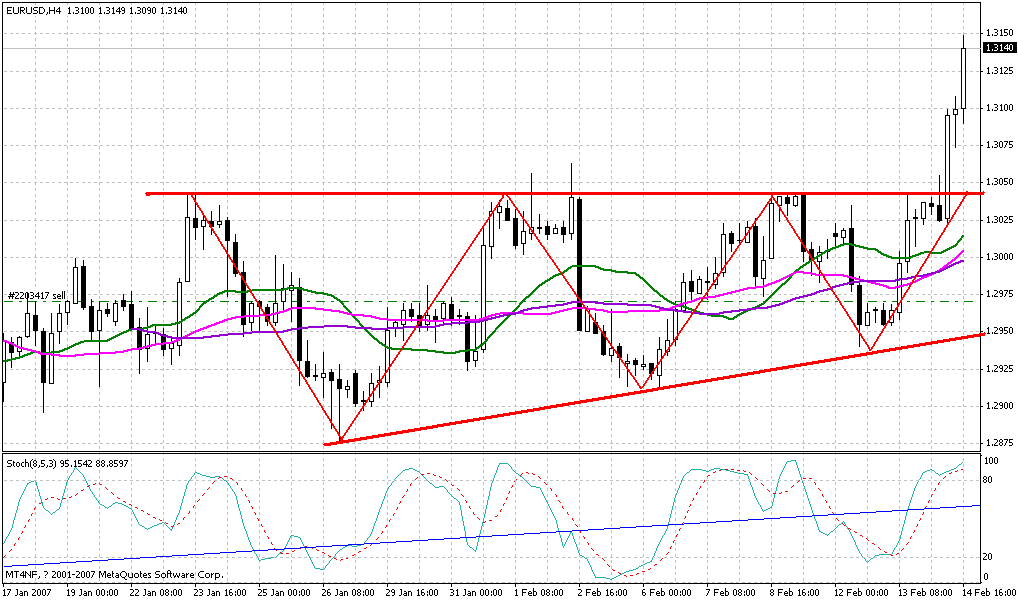Click the 1 Feb 08:00 time label
The height and width of the screenshot is (600, 1018).
[x=538, y=593]
